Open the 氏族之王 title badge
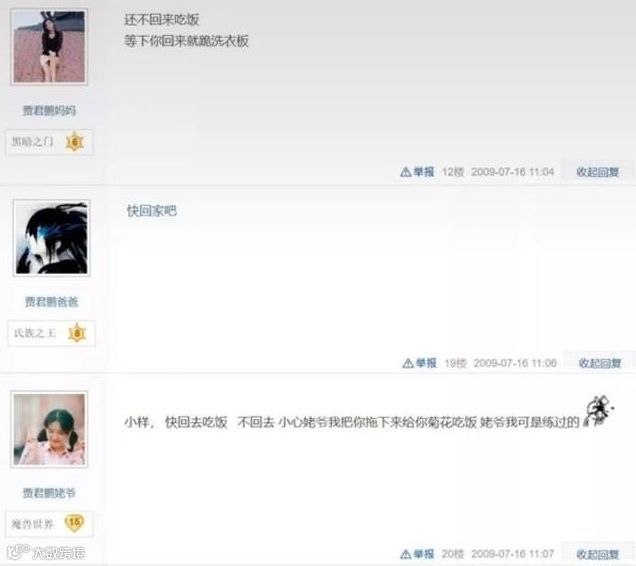Viewport: 636px width, 566px height. 35,333
